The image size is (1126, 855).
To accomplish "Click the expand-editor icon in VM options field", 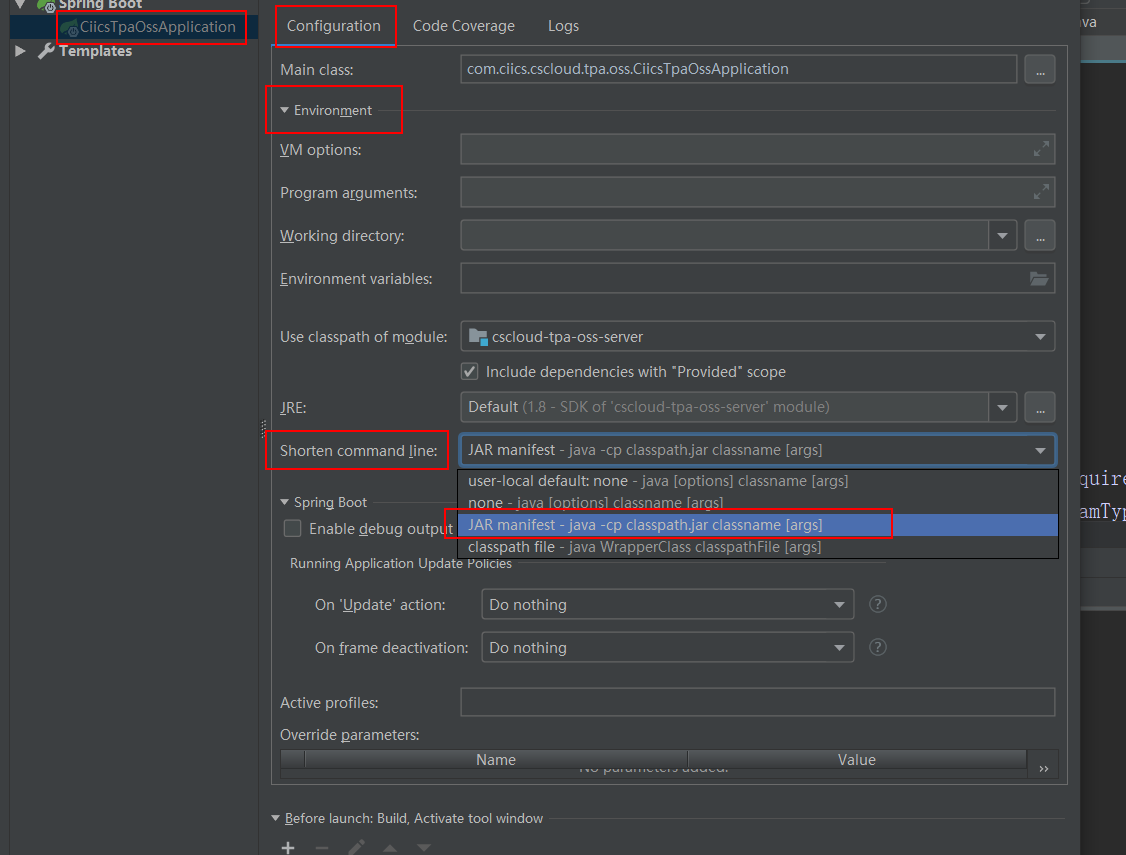I will click(x=1040, y=149).
